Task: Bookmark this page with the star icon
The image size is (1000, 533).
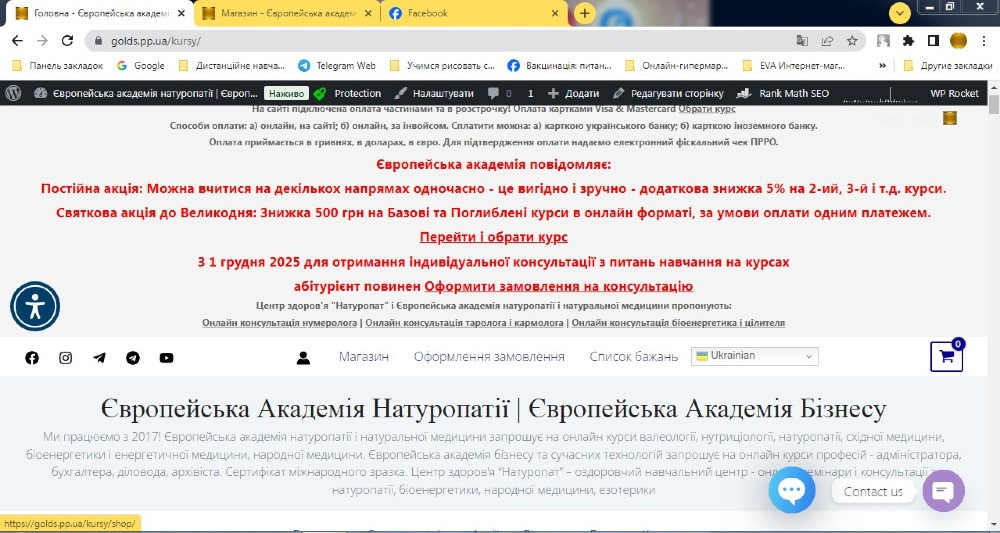Action: (x=852, y=41)
